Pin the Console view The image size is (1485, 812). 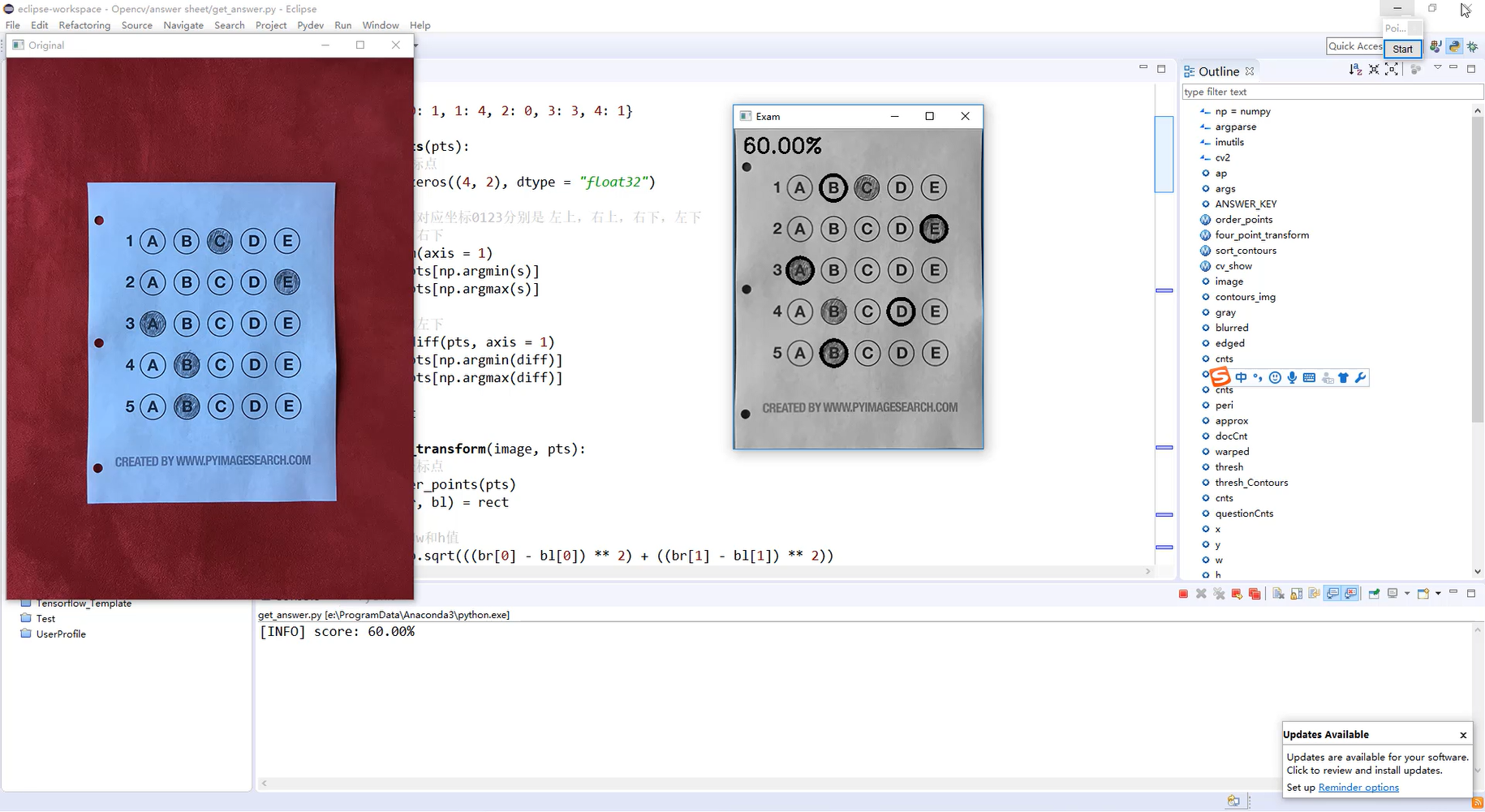[1374, 594]
